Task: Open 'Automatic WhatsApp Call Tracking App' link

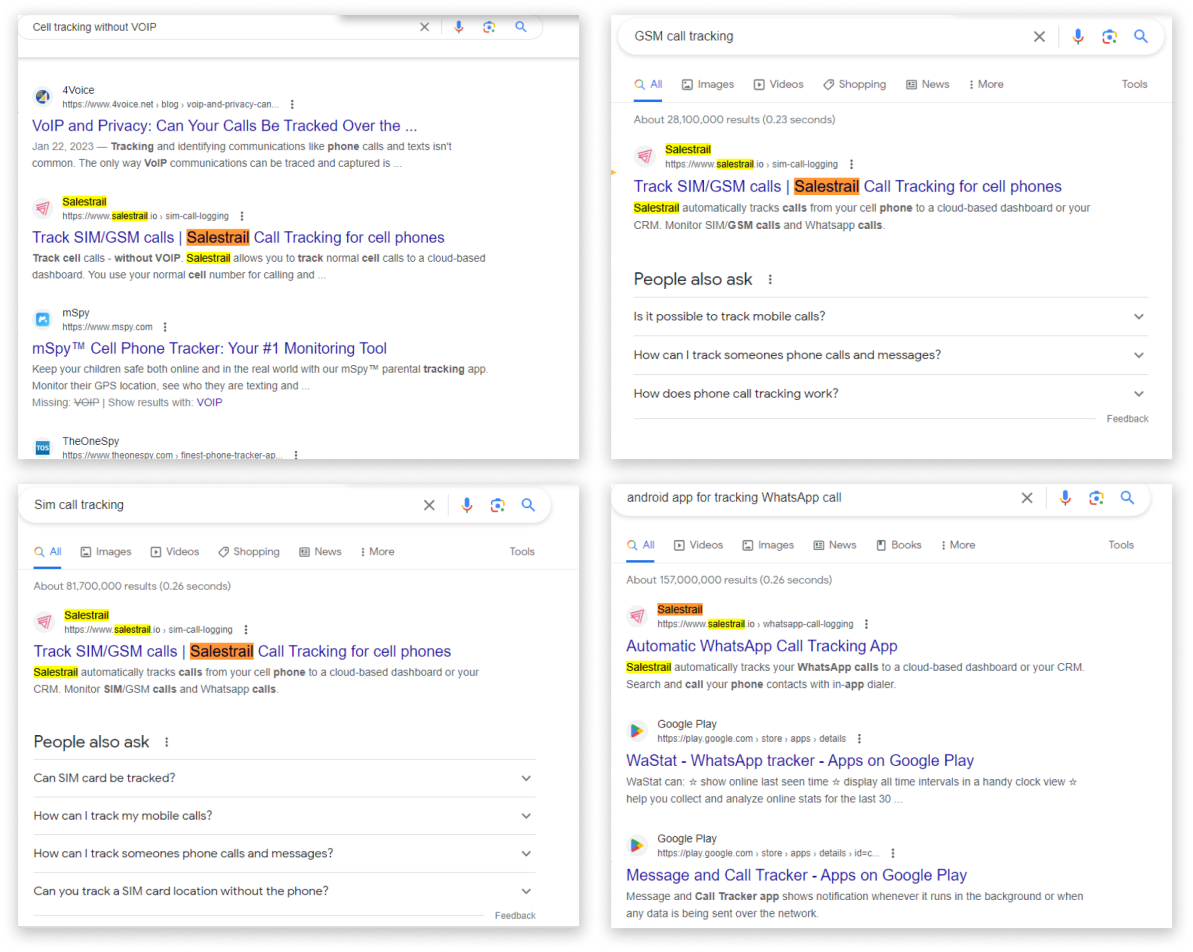Action: point(762,646)
